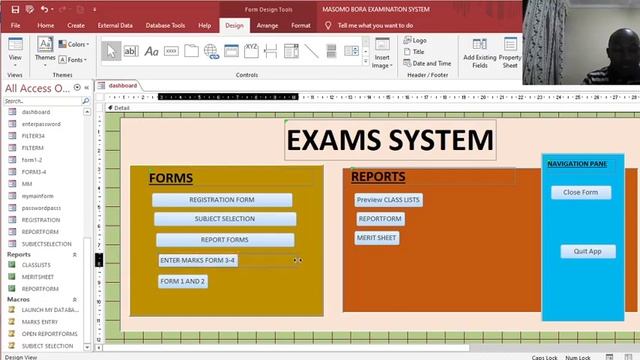Choose the Toggle Button control
This screenshot has width=640, height=360.
331,51
